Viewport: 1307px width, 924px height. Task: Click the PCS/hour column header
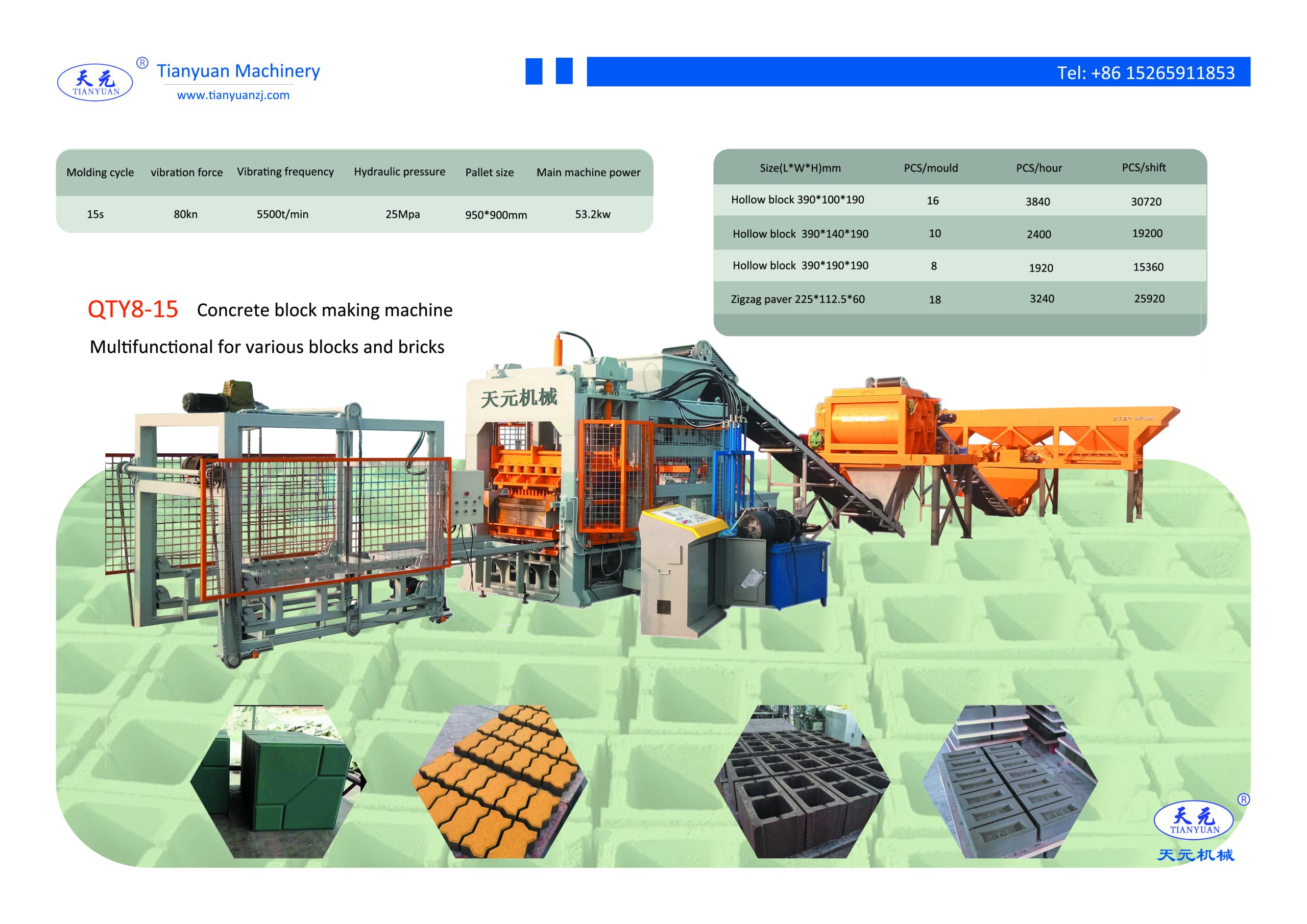point(1039,168)
